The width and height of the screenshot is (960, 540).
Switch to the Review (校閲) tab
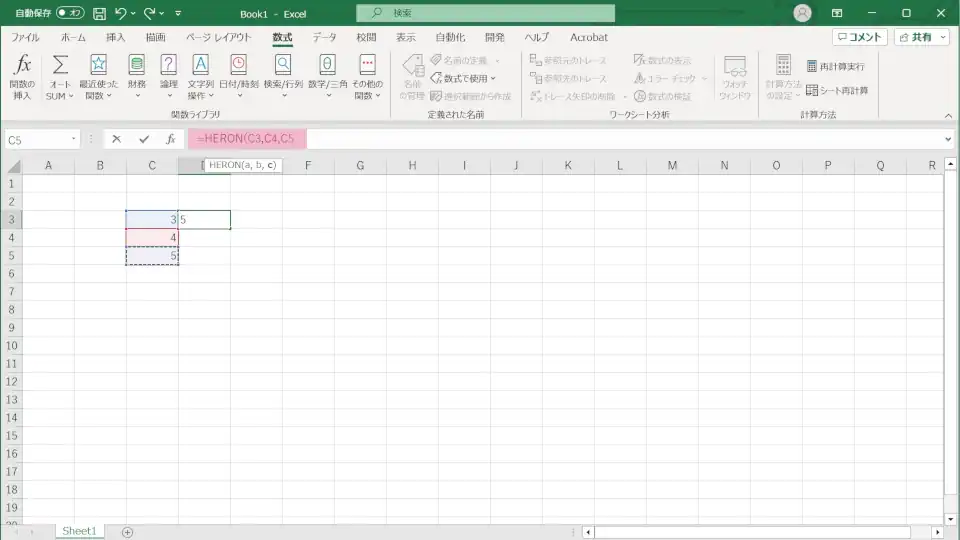(366, 37)
